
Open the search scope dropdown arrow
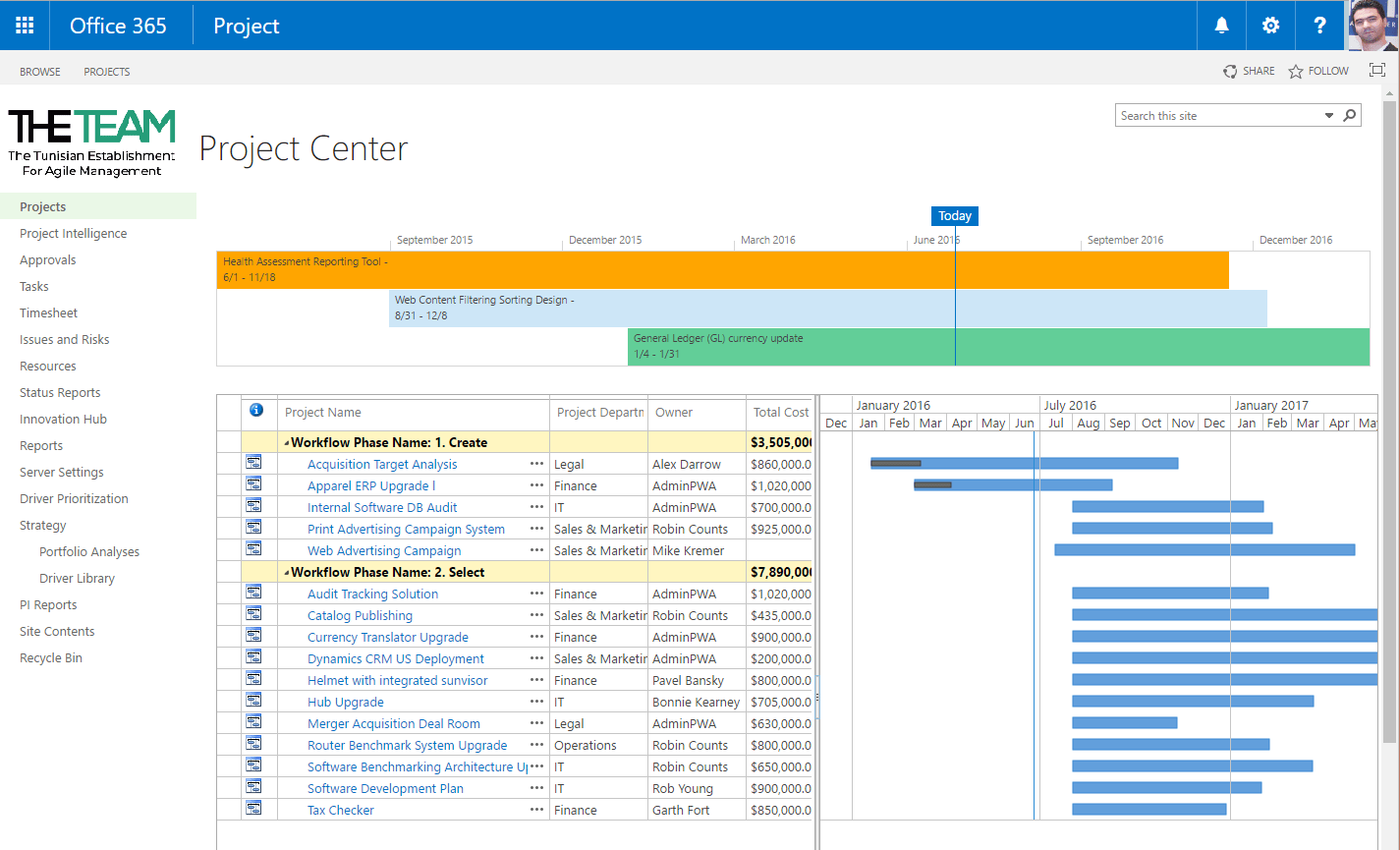pos(1329,116)
